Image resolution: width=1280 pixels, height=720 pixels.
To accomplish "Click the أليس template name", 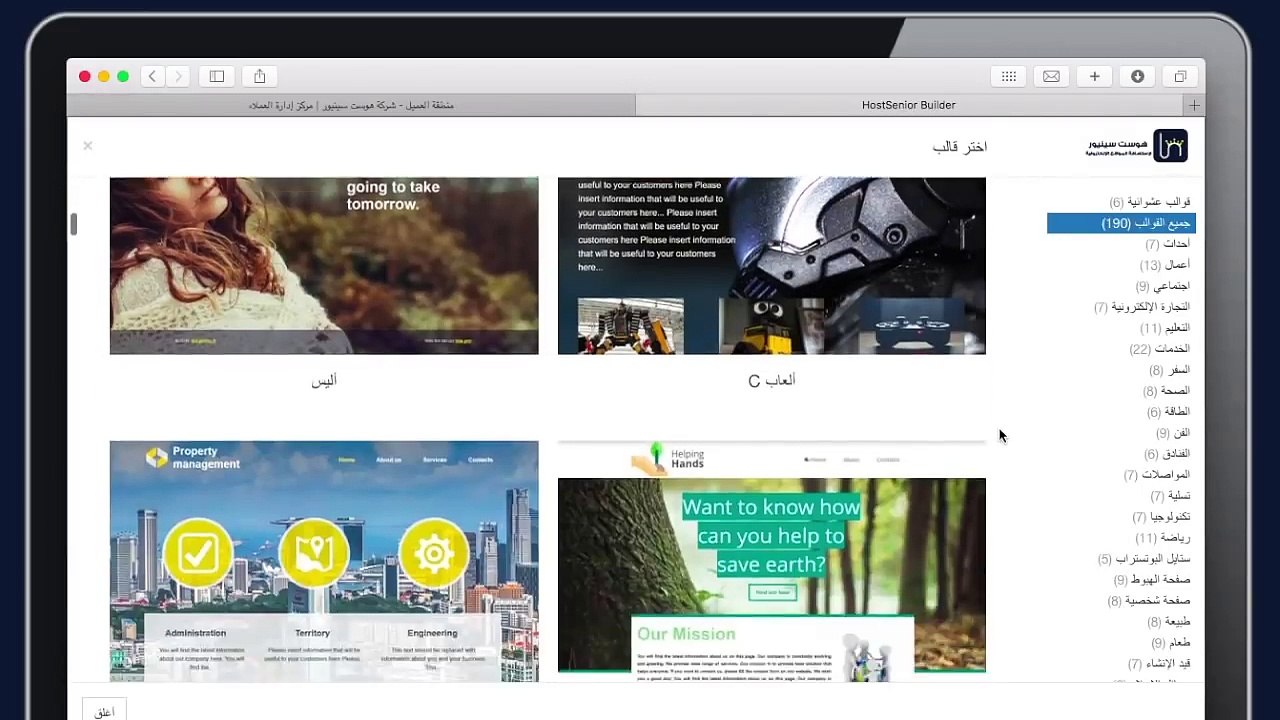I will point(324,381).
